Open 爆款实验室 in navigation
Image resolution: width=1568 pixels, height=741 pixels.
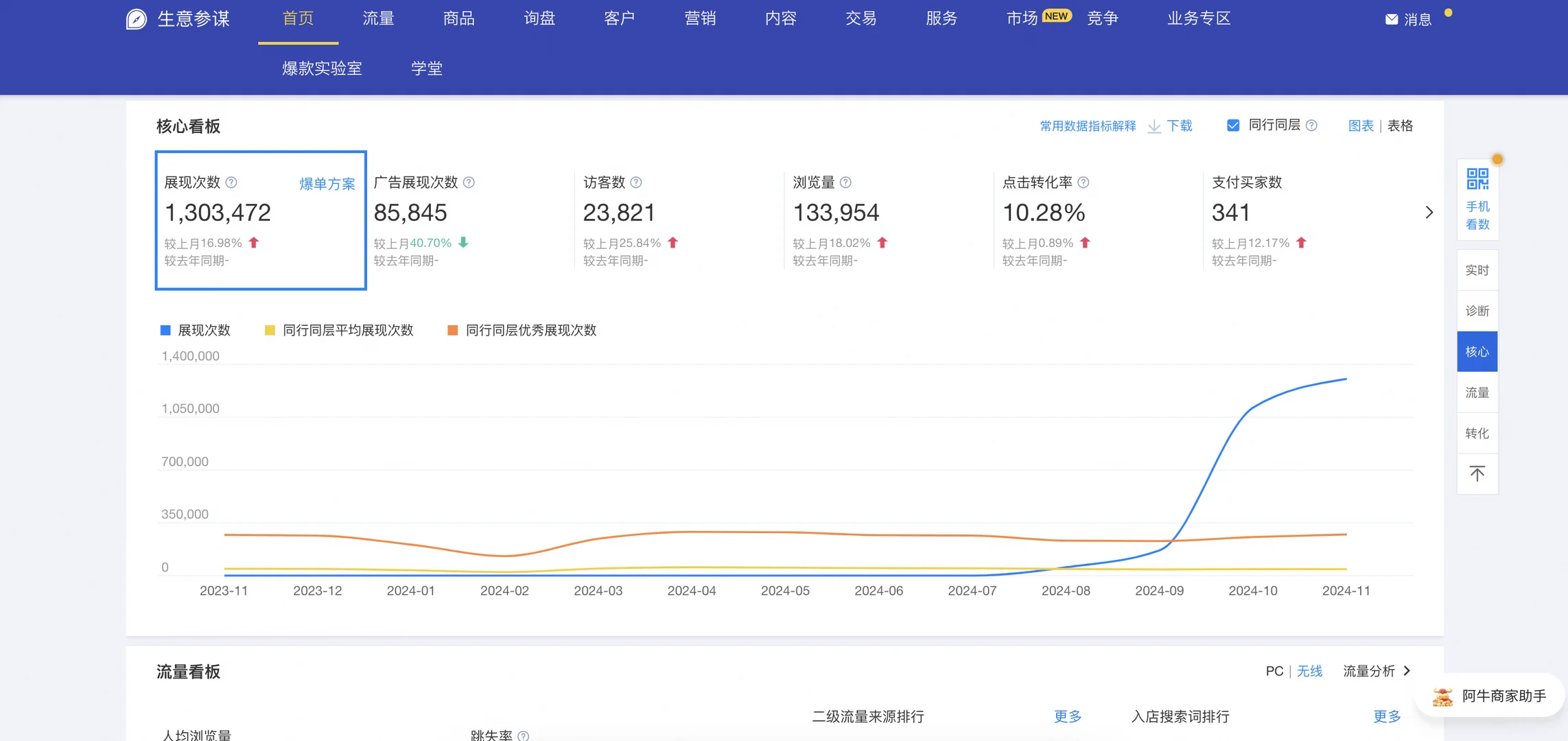322,69
